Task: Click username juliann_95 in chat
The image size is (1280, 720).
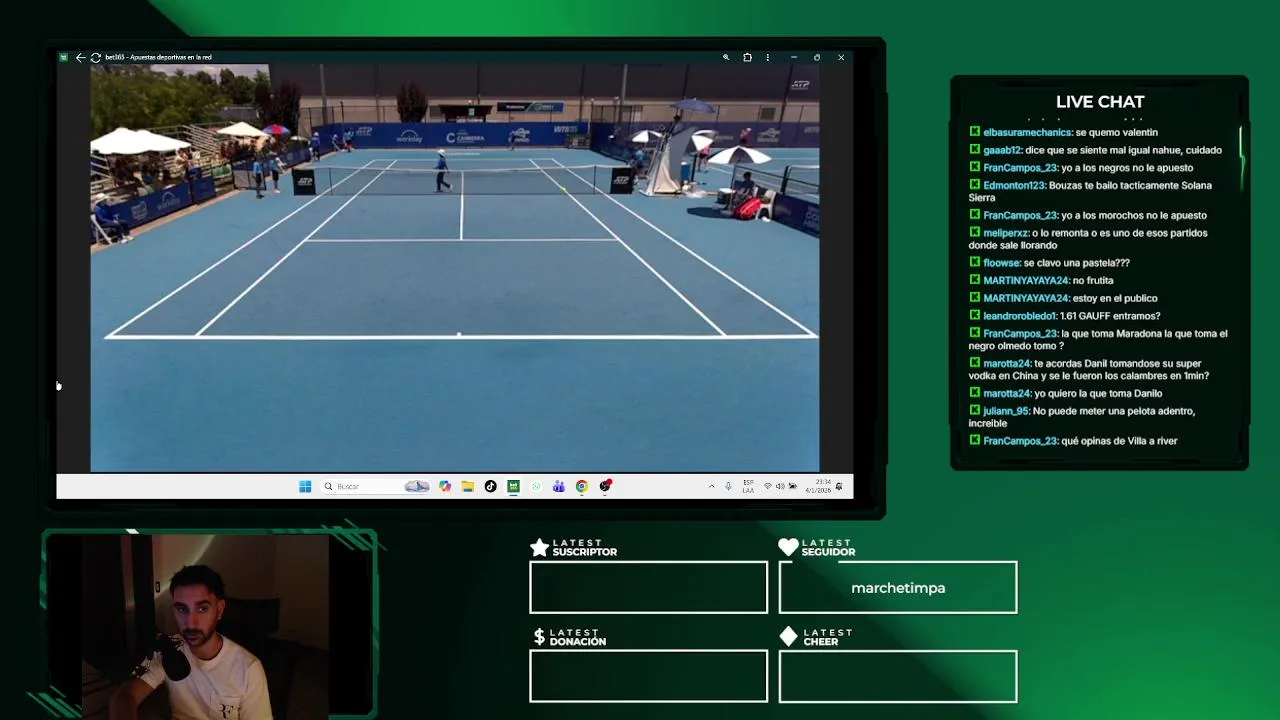Action: [1006, 411]
